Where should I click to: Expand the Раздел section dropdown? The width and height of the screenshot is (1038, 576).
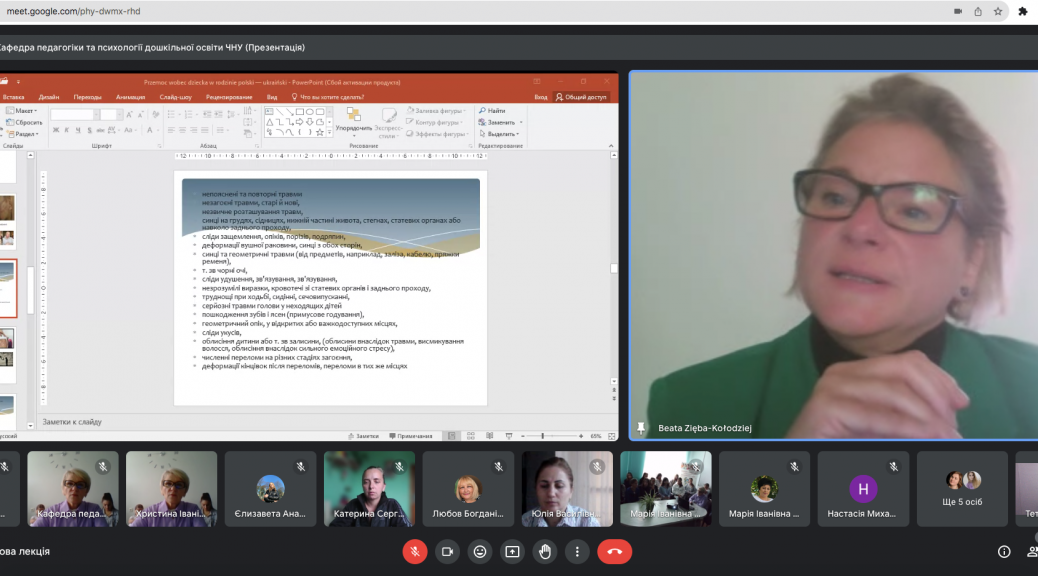point(23,134)
